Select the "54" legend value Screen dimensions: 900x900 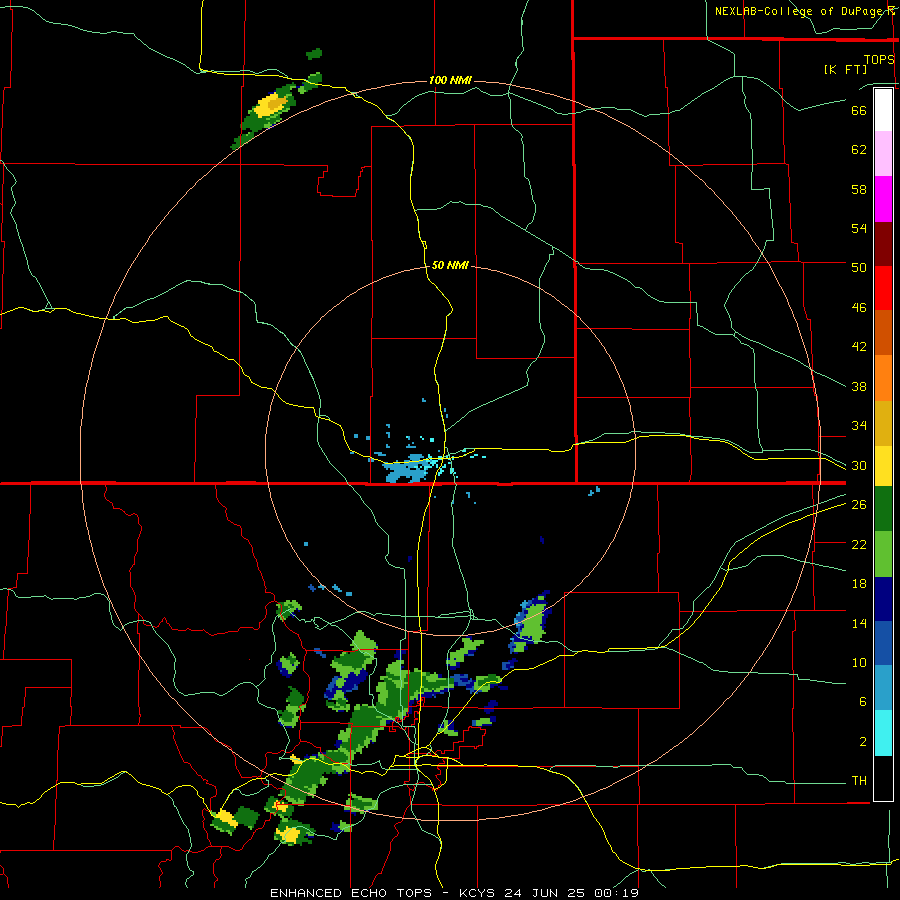pos(859,228)
